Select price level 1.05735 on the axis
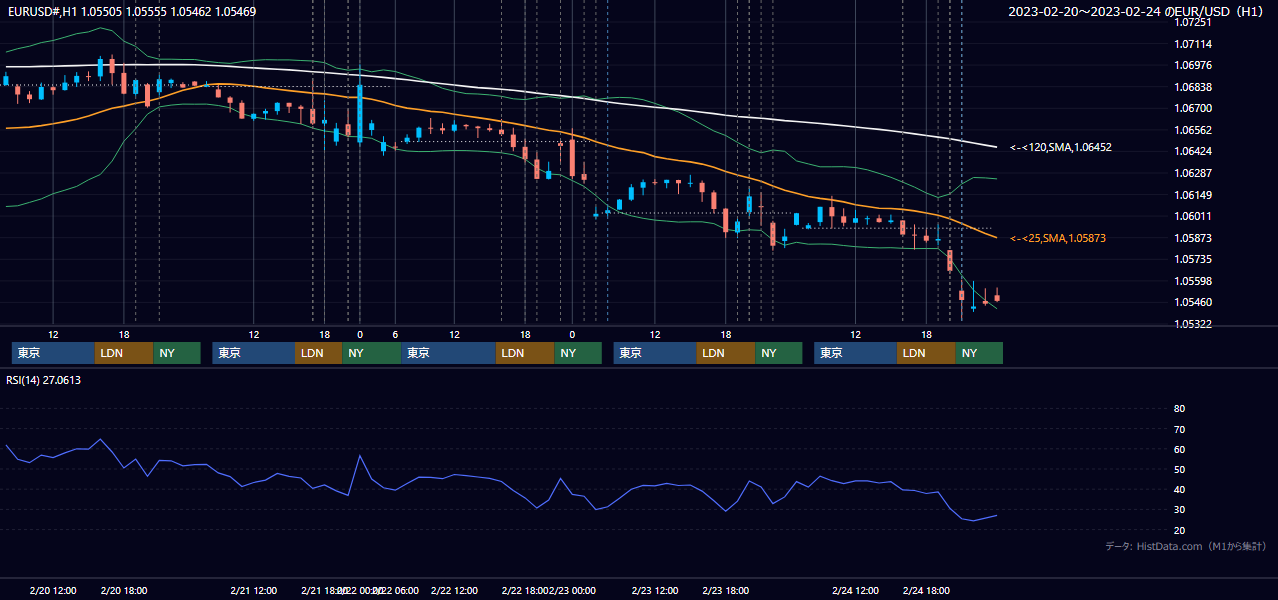Image resolution: width=1278 pixels, height=600 pixels. [x=1193, y=259]
